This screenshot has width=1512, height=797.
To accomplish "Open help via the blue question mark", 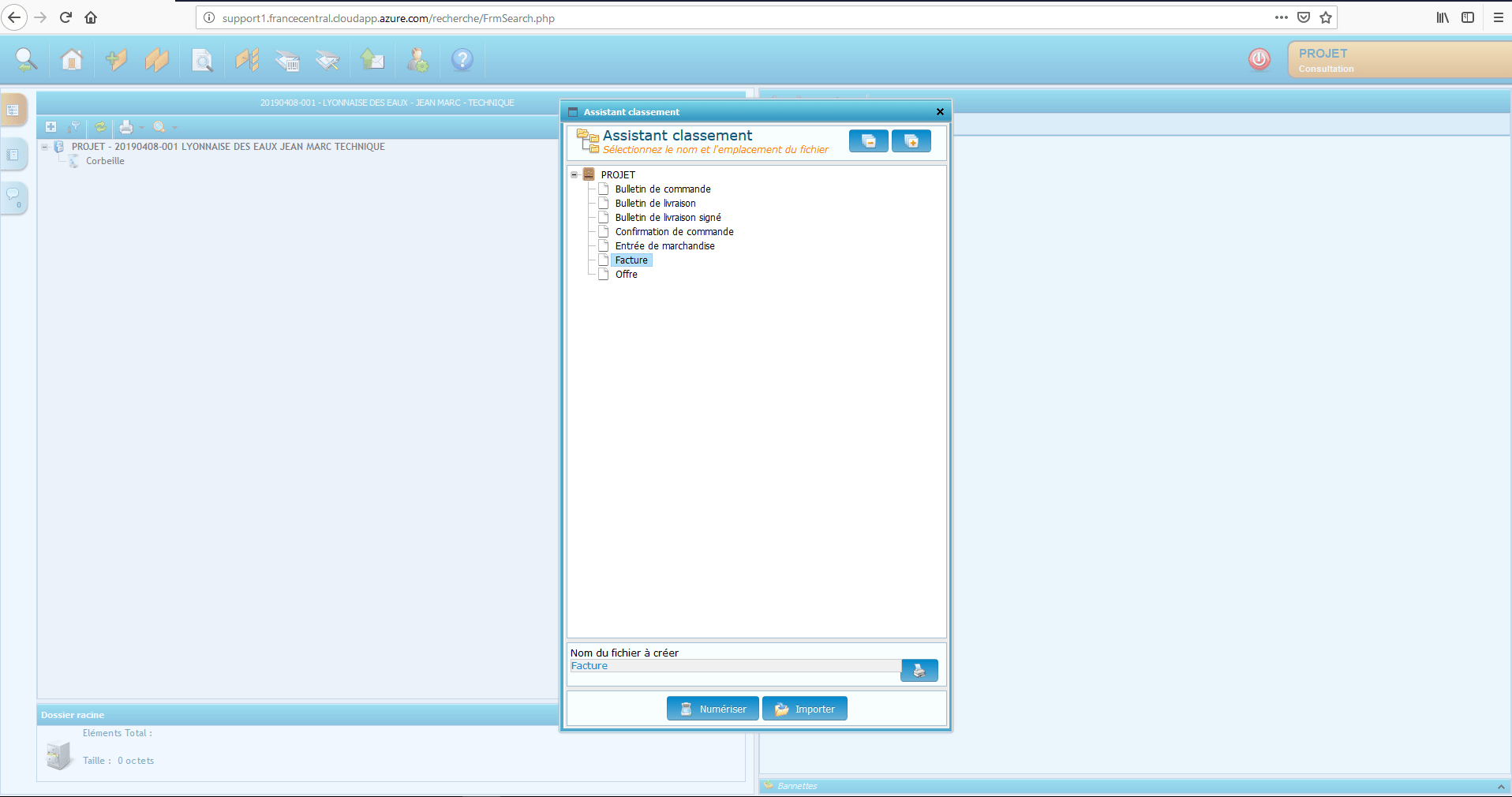I will click(462, 60).
